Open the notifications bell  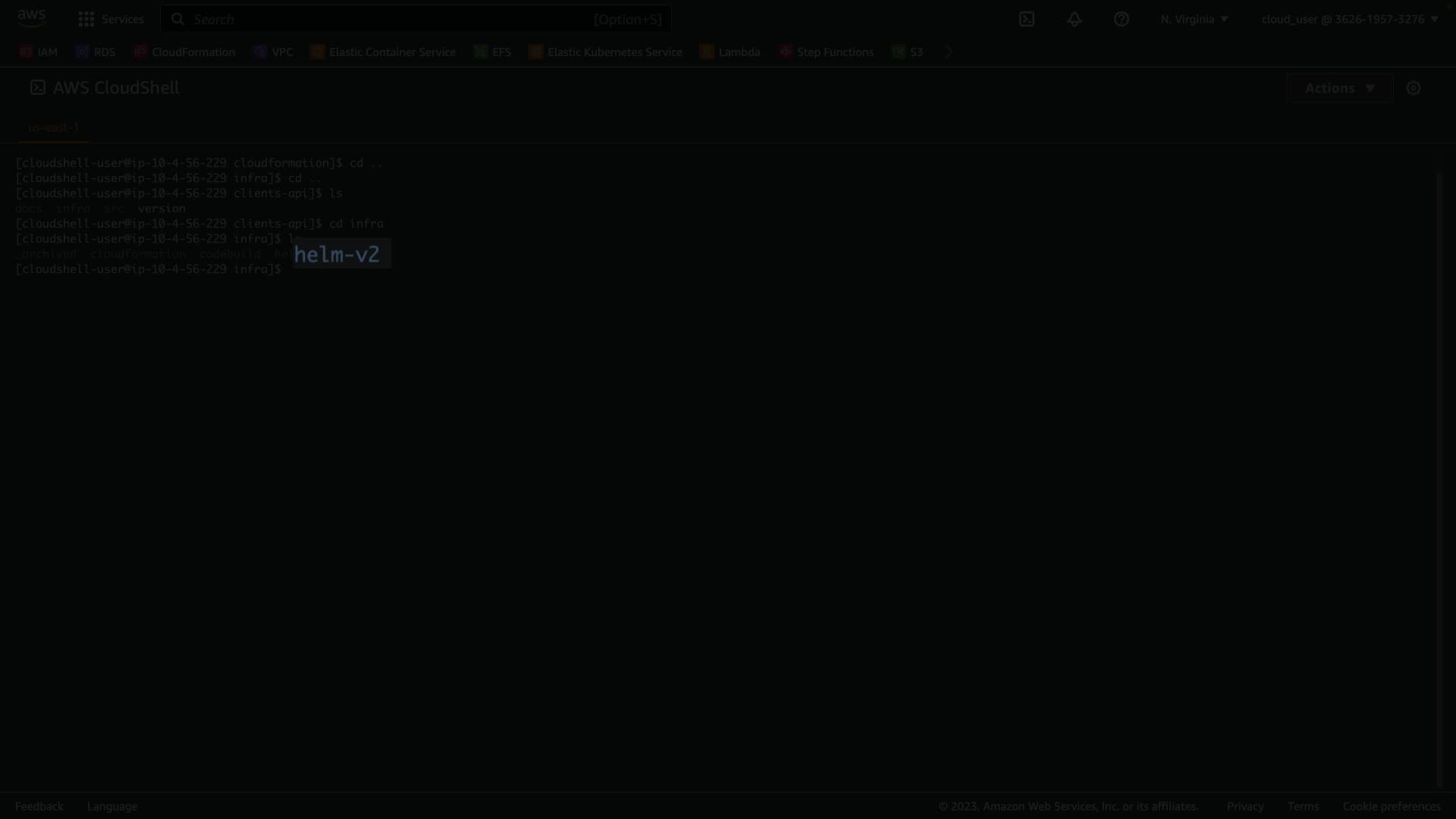tap(1074, 19)
